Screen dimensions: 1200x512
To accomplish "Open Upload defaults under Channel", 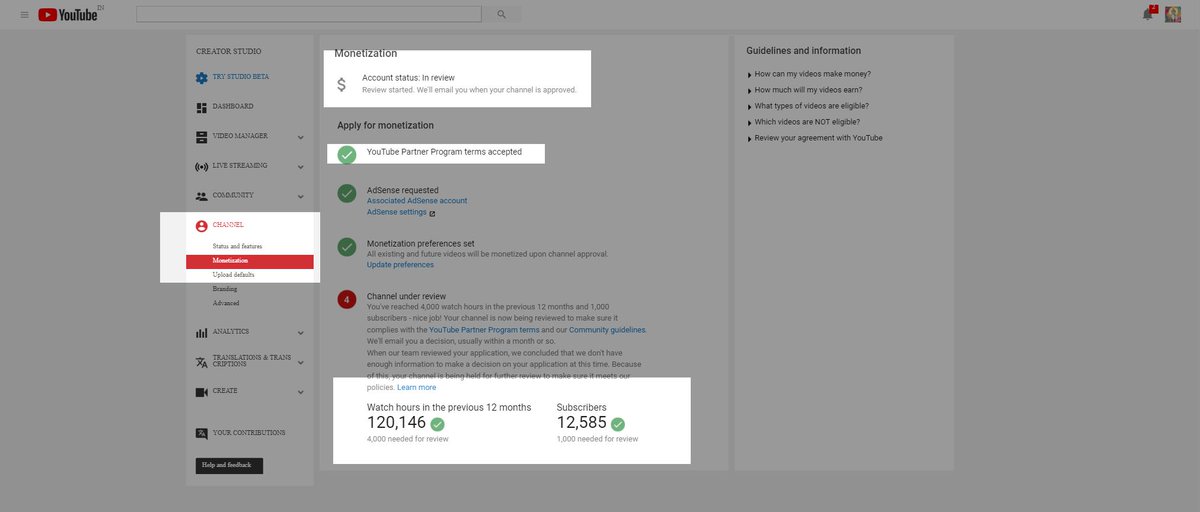I will [x=233, y=274].
